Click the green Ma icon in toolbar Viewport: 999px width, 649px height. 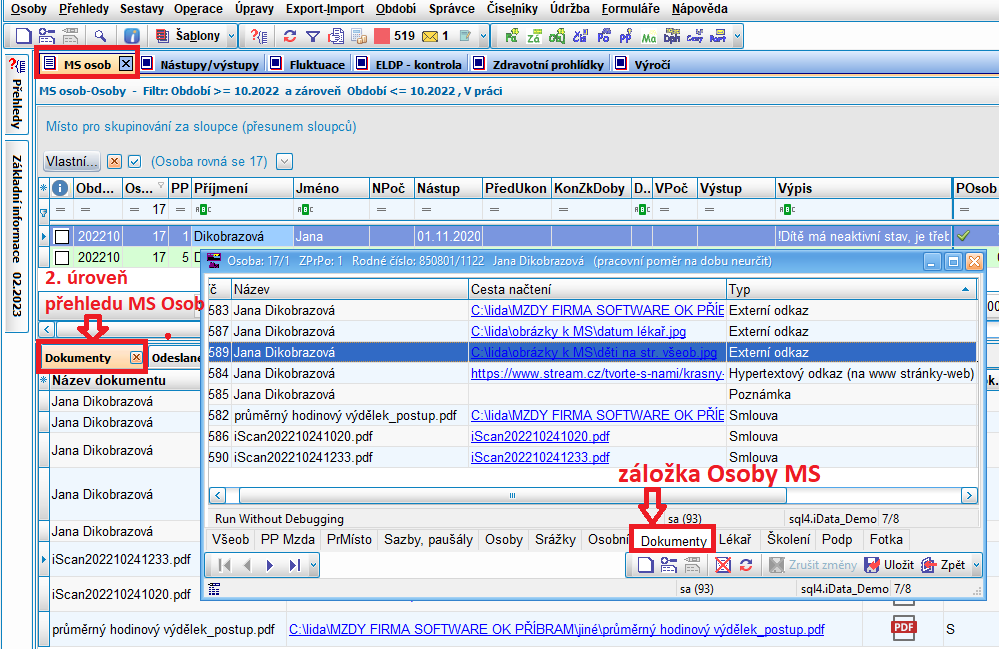[x=649, y=37]
